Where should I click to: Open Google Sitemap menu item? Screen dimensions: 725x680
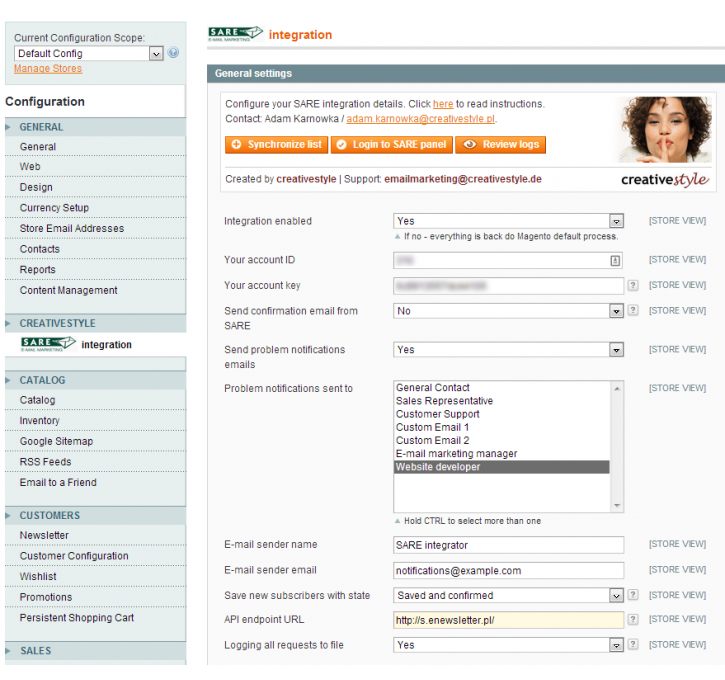coord(96,441)
